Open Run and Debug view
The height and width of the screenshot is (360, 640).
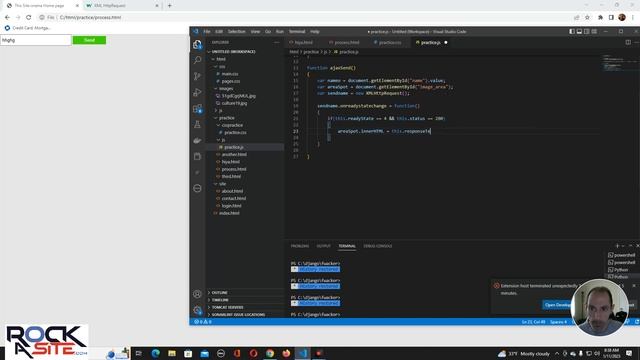198,92
